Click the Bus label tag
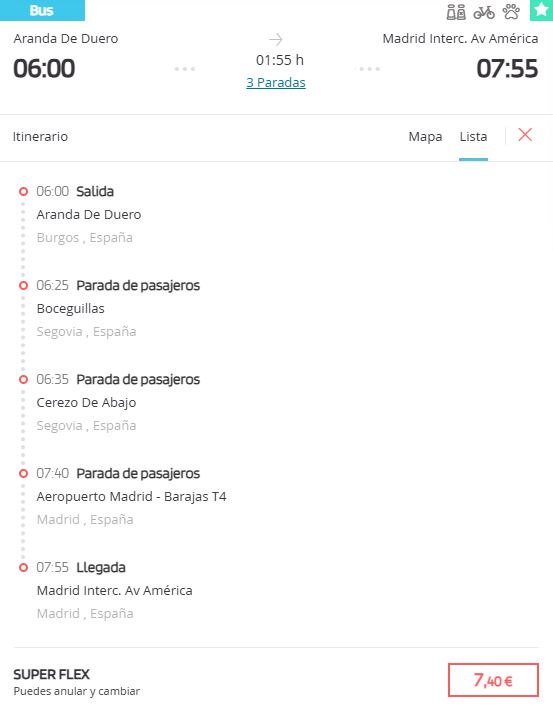The image size is (553, 708). click(x=42, y=10)
